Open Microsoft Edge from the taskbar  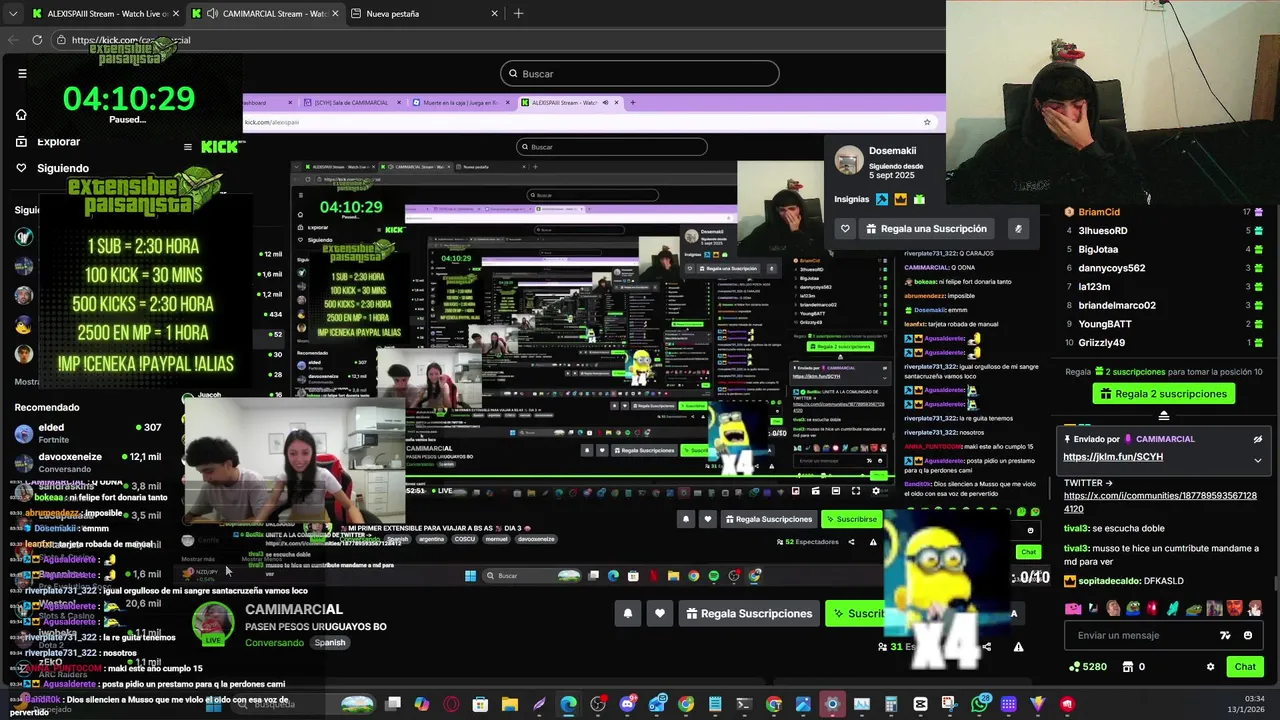point(568,704)
